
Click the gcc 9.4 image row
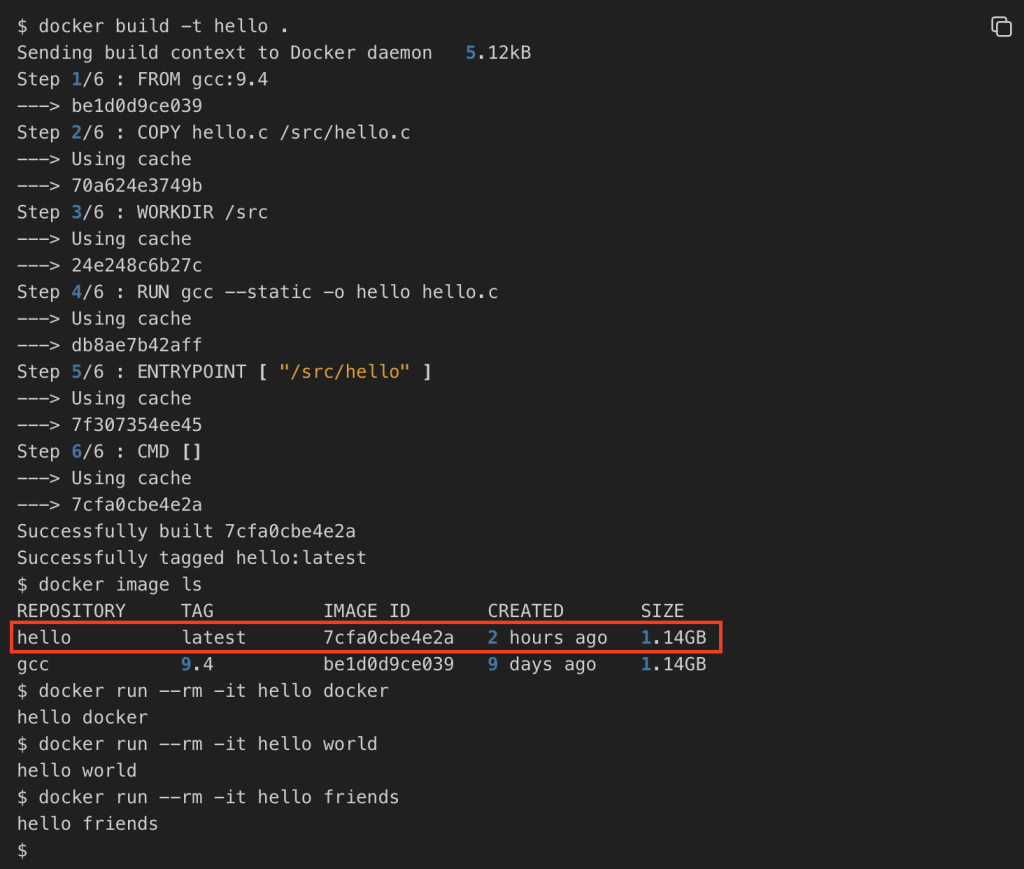click(361, 664)
